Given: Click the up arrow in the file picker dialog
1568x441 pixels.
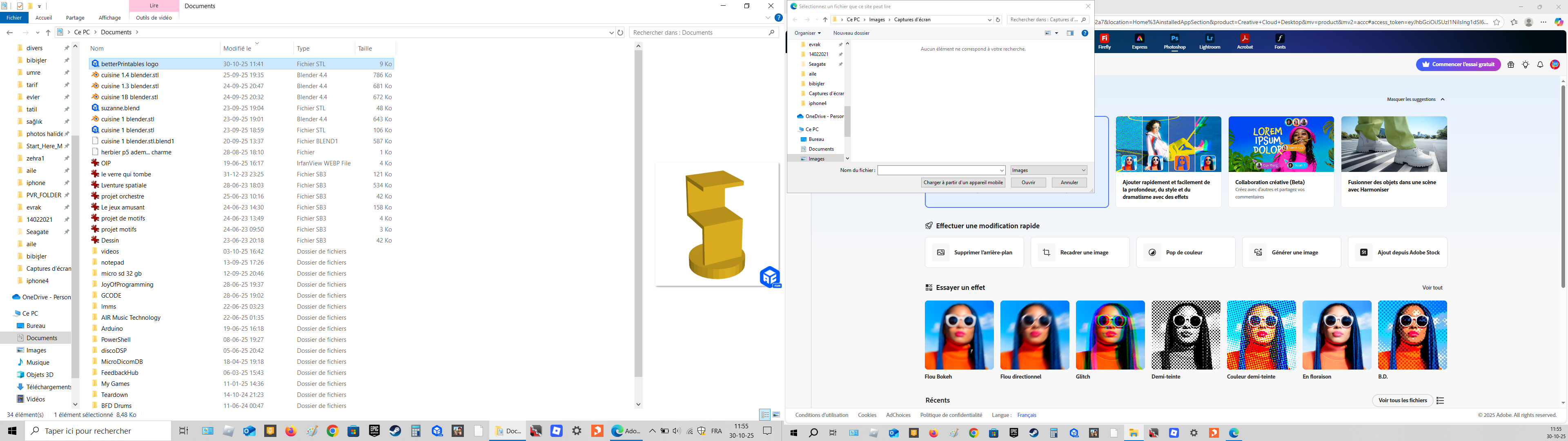Looking at the screenshot, I should 825,20.
